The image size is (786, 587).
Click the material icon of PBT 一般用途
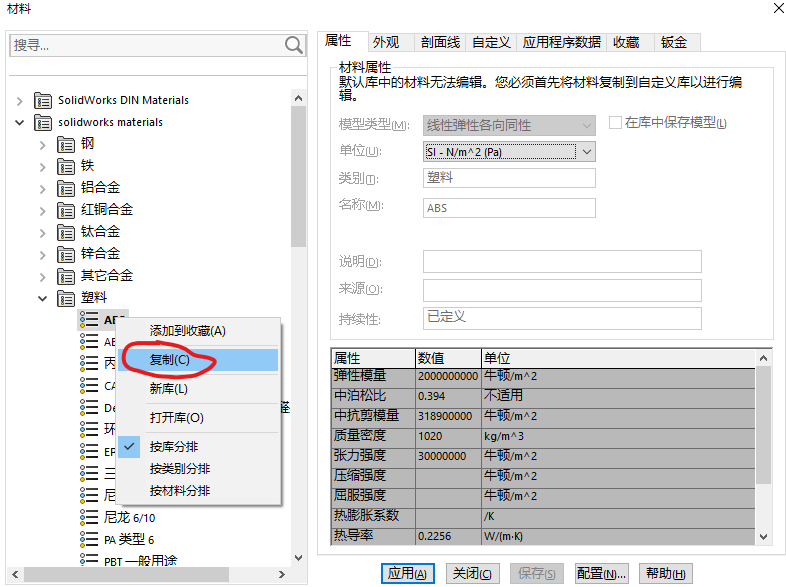pyautogui.click(x=89, y=559)
